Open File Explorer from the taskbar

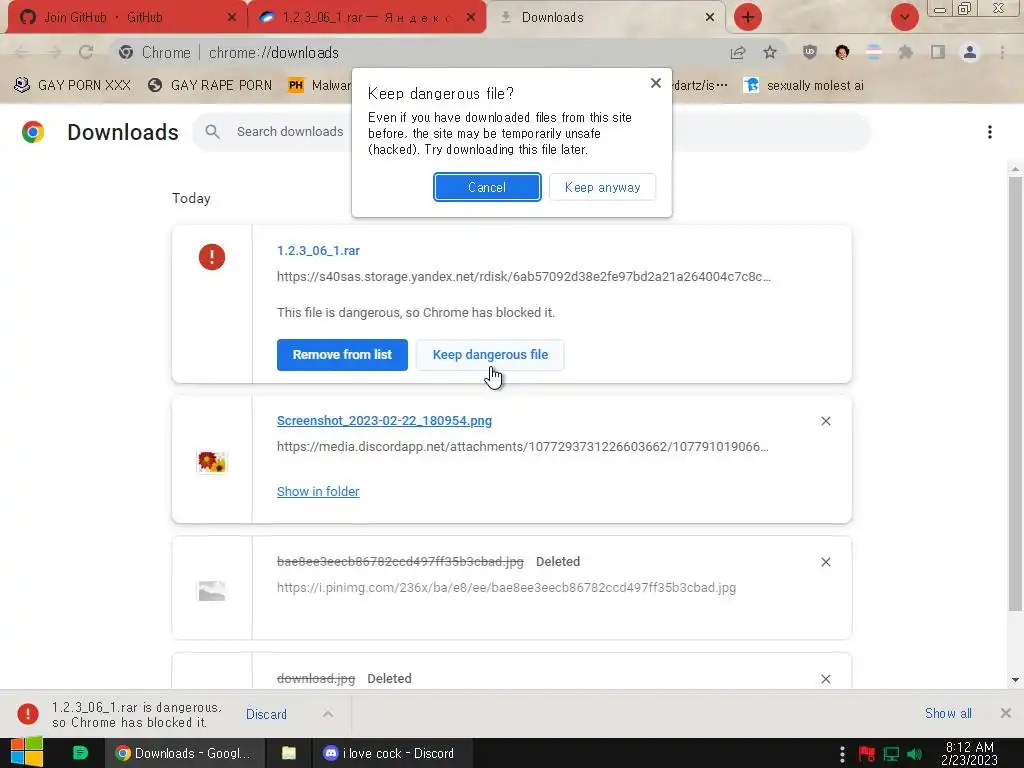tap(289, 753)
